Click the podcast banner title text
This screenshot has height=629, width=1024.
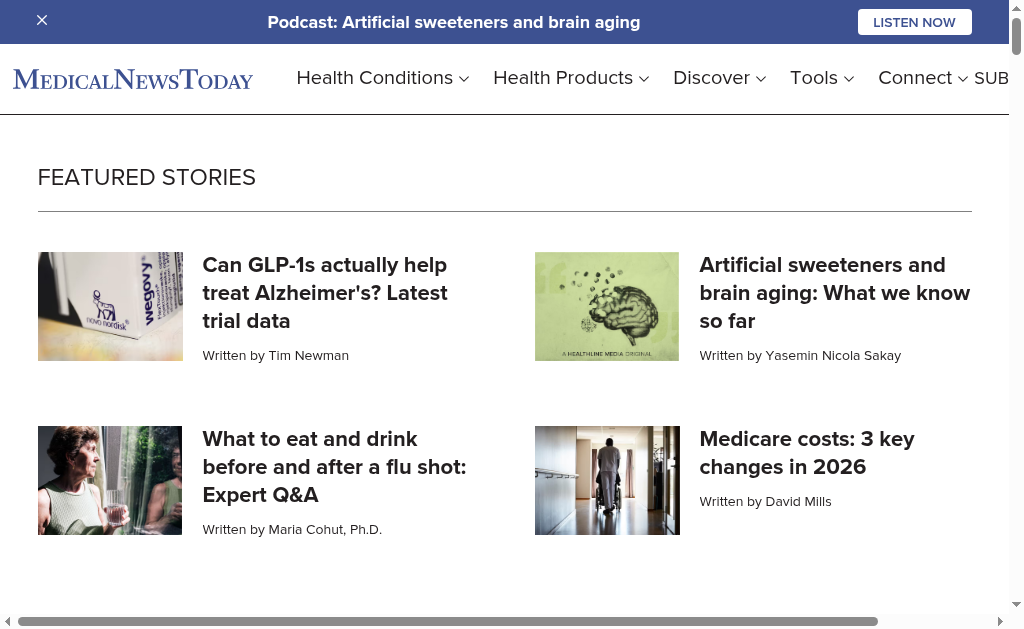[x=453, y=22]
